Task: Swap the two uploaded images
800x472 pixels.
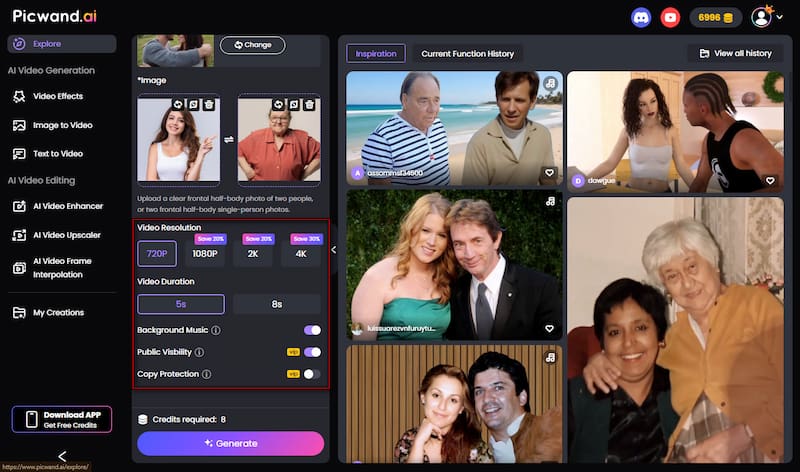Action: click(x=229, y=139)
